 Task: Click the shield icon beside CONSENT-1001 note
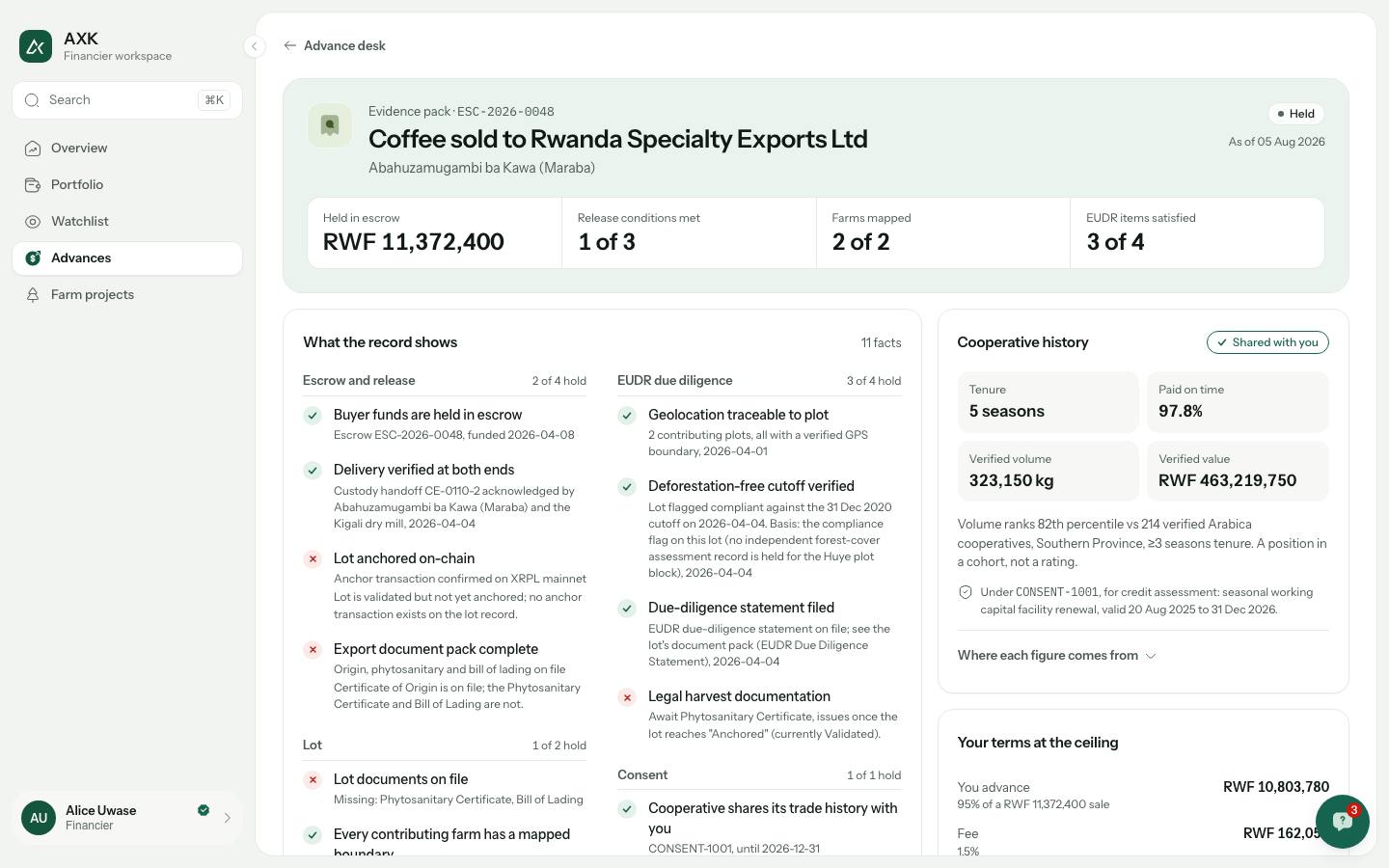[966, 592]
